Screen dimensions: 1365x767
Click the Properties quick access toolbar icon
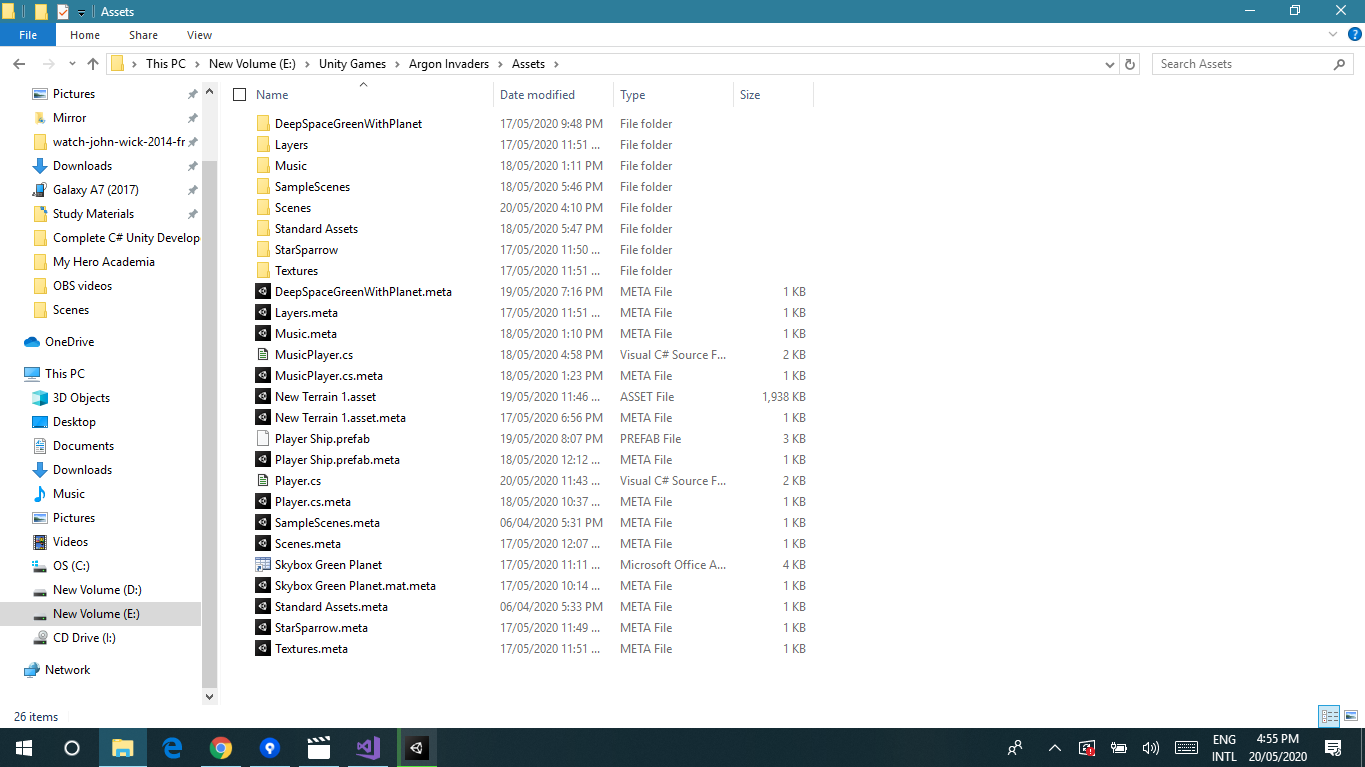tap(63, 12)
